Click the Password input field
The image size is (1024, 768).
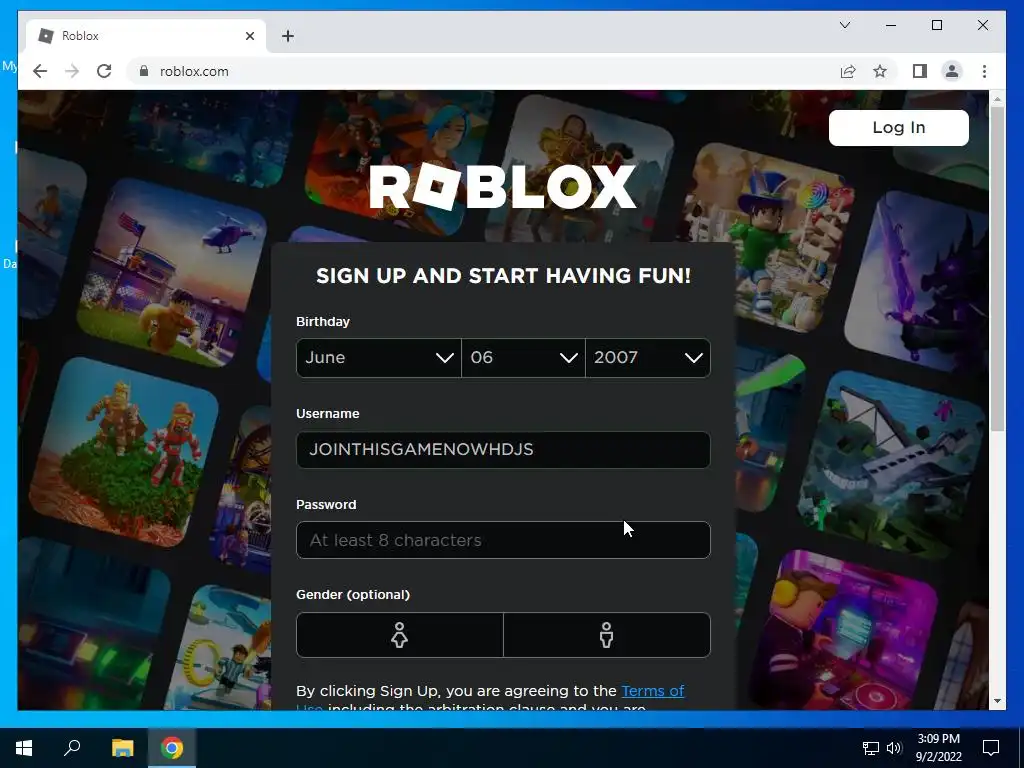pyautogui.click(x=503, y=540)
